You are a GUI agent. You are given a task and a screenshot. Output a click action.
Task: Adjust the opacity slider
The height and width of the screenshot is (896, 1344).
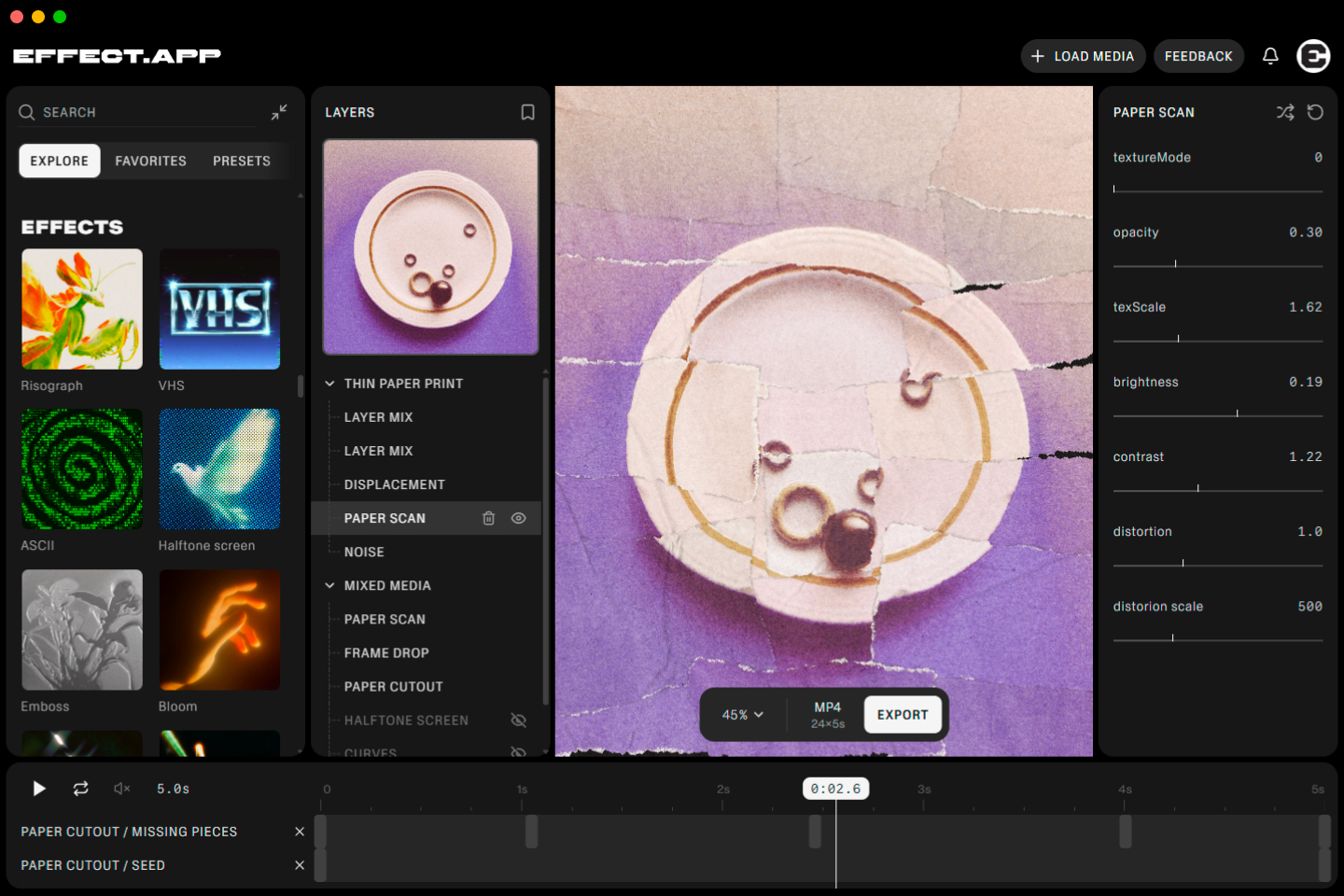tap(1218, 264)
